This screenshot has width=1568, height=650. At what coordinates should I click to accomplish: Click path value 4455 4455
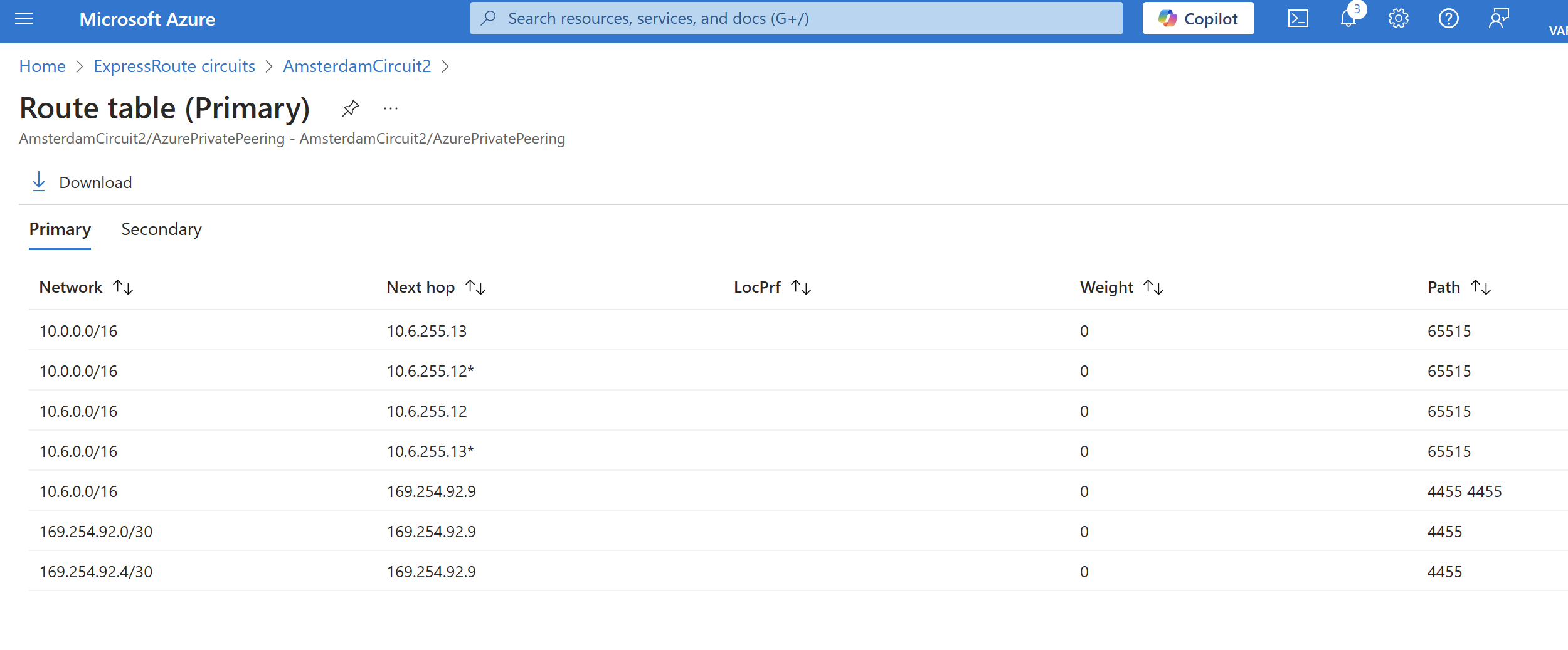point(1465,491)
